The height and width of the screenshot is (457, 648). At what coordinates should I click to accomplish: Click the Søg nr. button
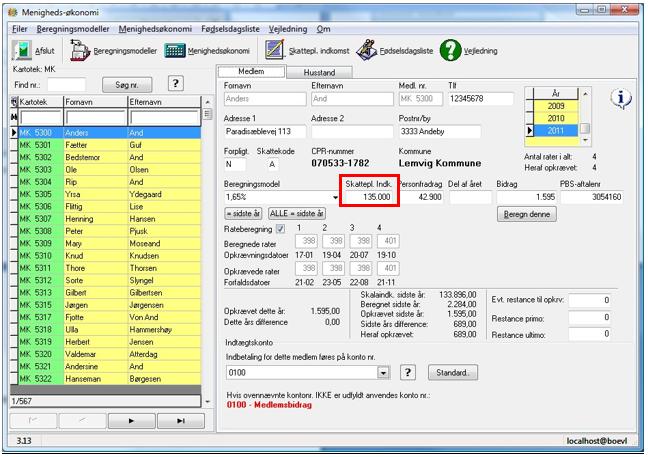pos(127,85)
